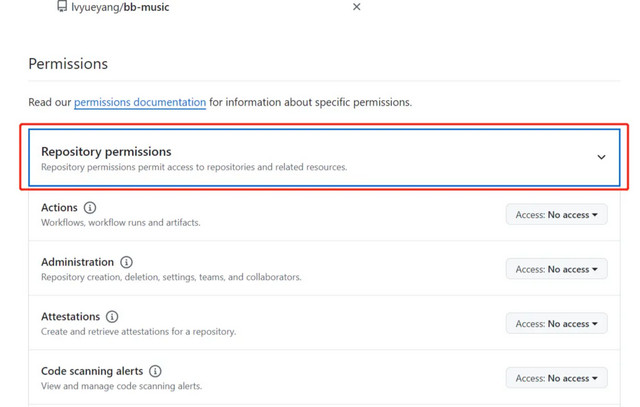Click the Permissions section heading
Image resolution: width=640 pixels, height=407 pixels.
click(x=68, y=64)
